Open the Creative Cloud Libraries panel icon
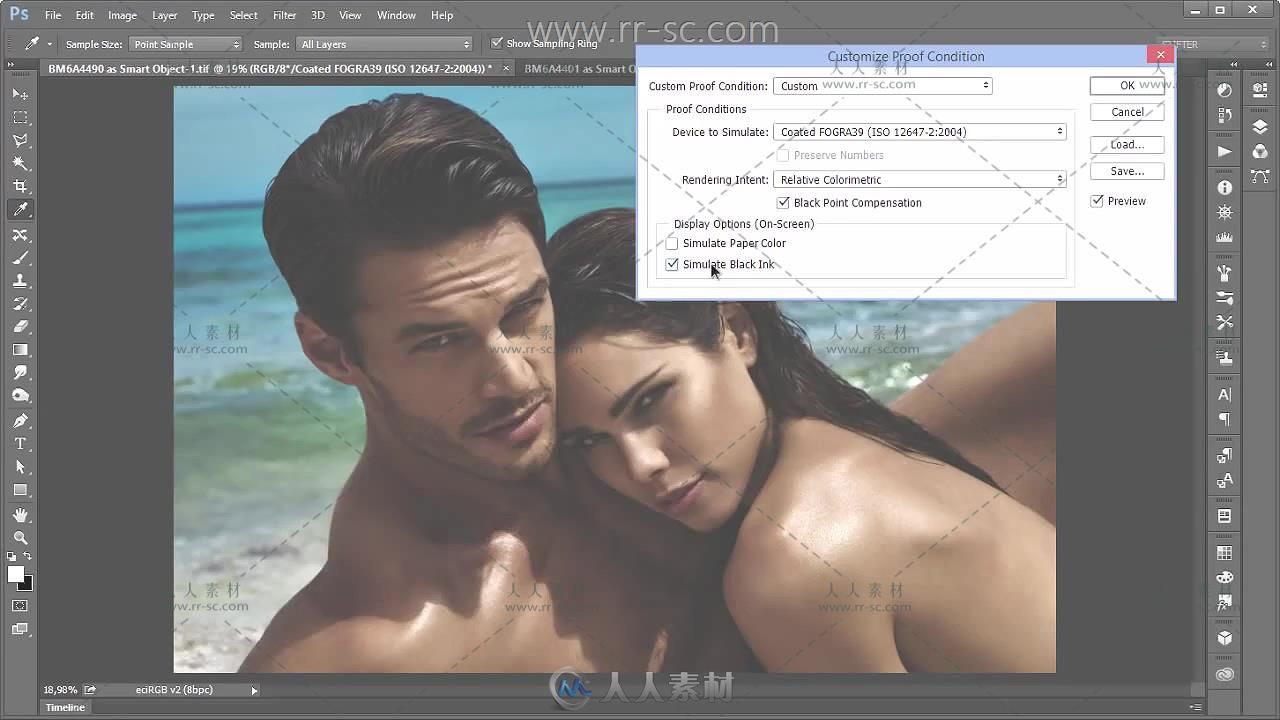 (x=1225, y=675)
